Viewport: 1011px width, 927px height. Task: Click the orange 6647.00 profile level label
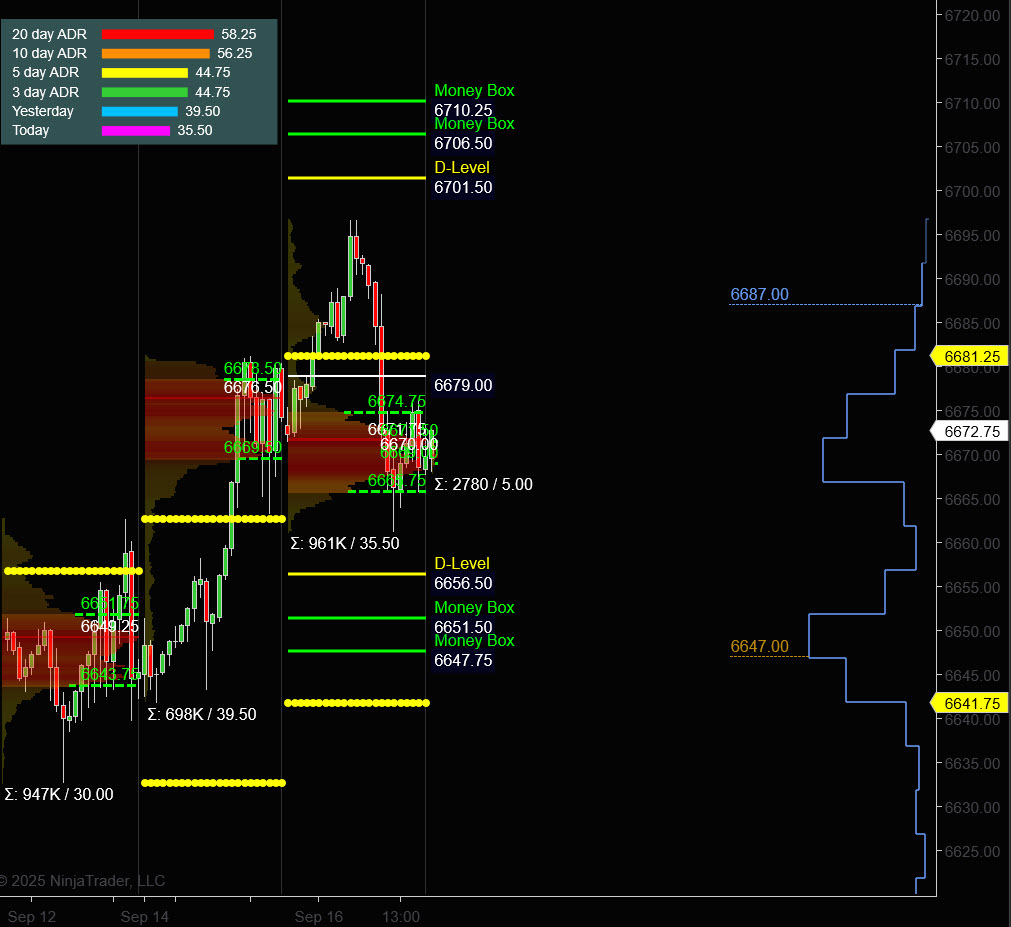coord(759,646)
